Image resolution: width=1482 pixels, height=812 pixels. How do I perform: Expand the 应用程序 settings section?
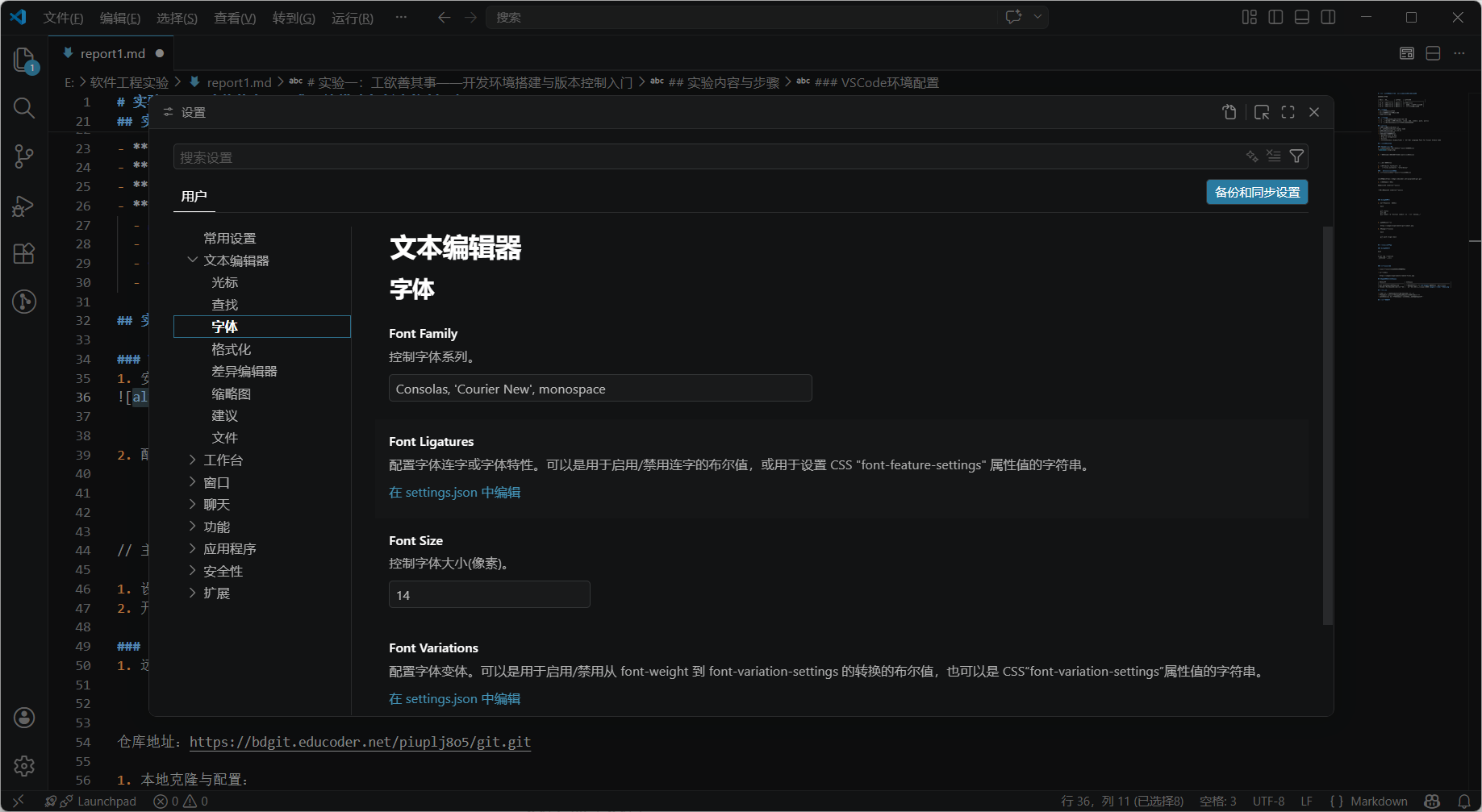coord(193,548)
